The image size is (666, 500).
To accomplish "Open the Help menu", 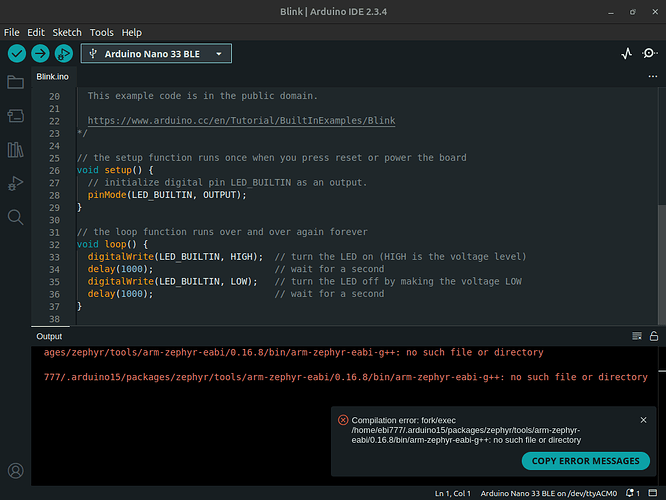I will tap(132, 32).
